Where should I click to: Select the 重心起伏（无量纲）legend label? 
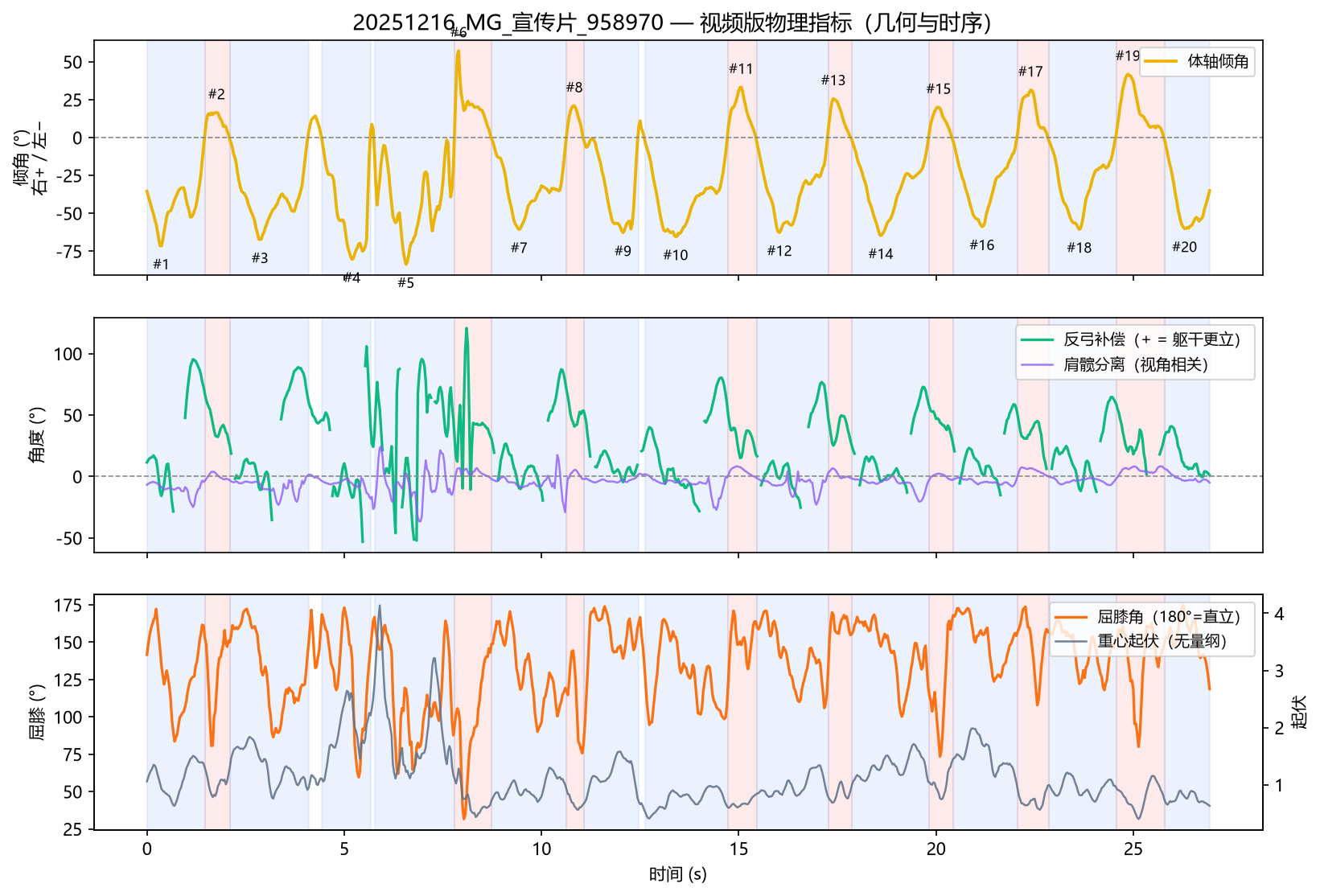[1162, 642]
